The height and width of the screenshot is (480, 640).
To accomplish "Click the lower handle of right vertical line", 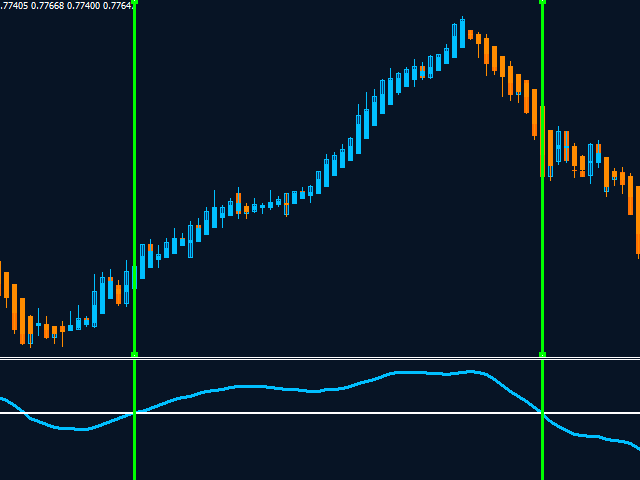I will [542, 355].
